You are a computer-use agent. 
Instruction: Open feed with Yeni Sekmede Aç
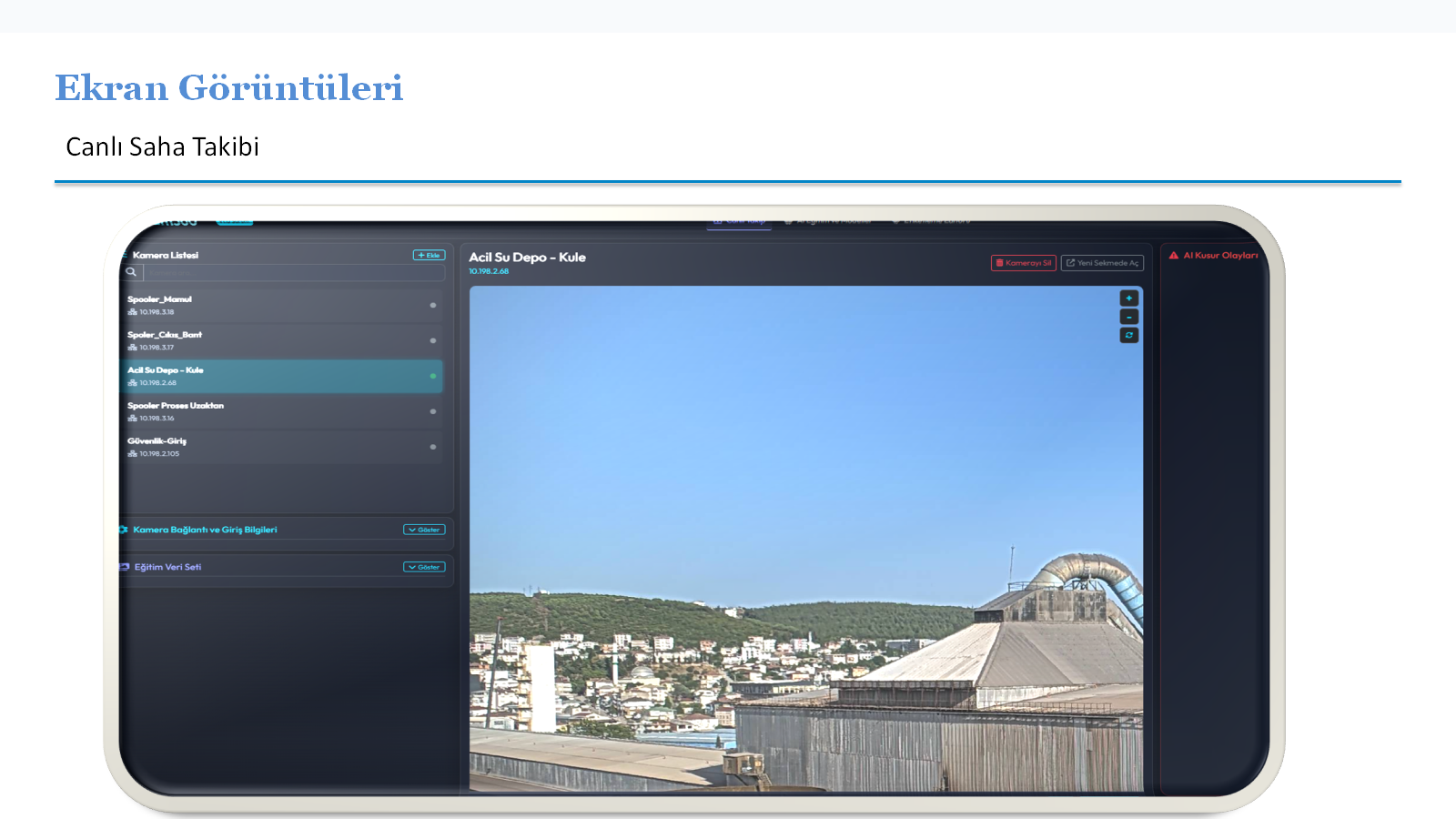pos(1103,263)
